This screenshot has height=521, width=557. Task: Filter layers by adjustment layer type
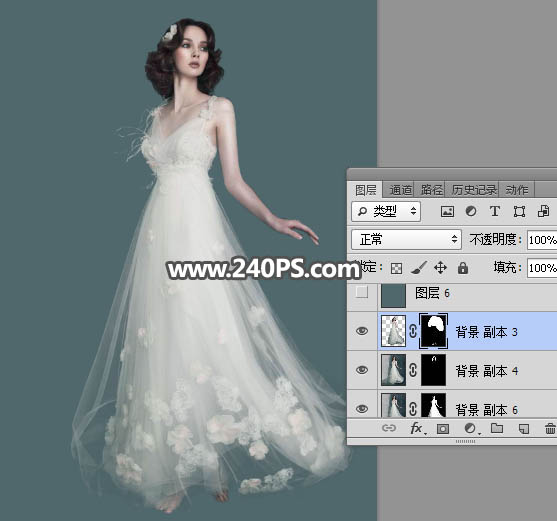tap(471, 211)
